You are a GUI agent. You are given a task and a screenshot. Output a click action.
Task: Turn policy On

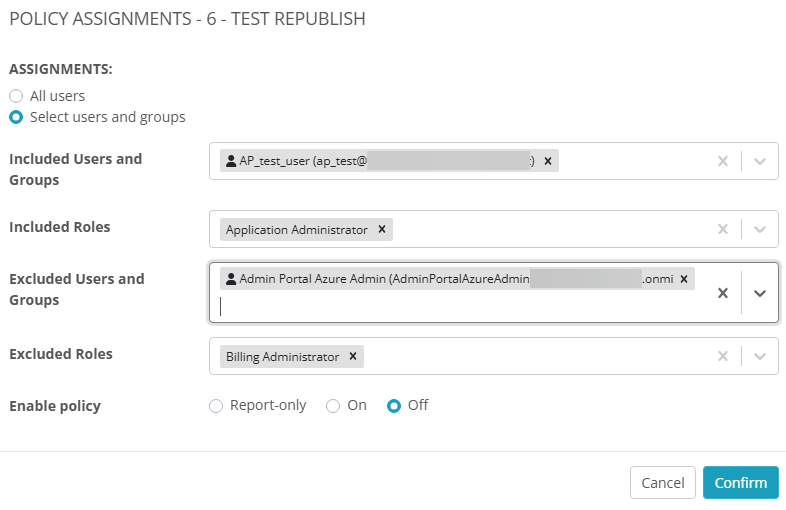point(333,406)
